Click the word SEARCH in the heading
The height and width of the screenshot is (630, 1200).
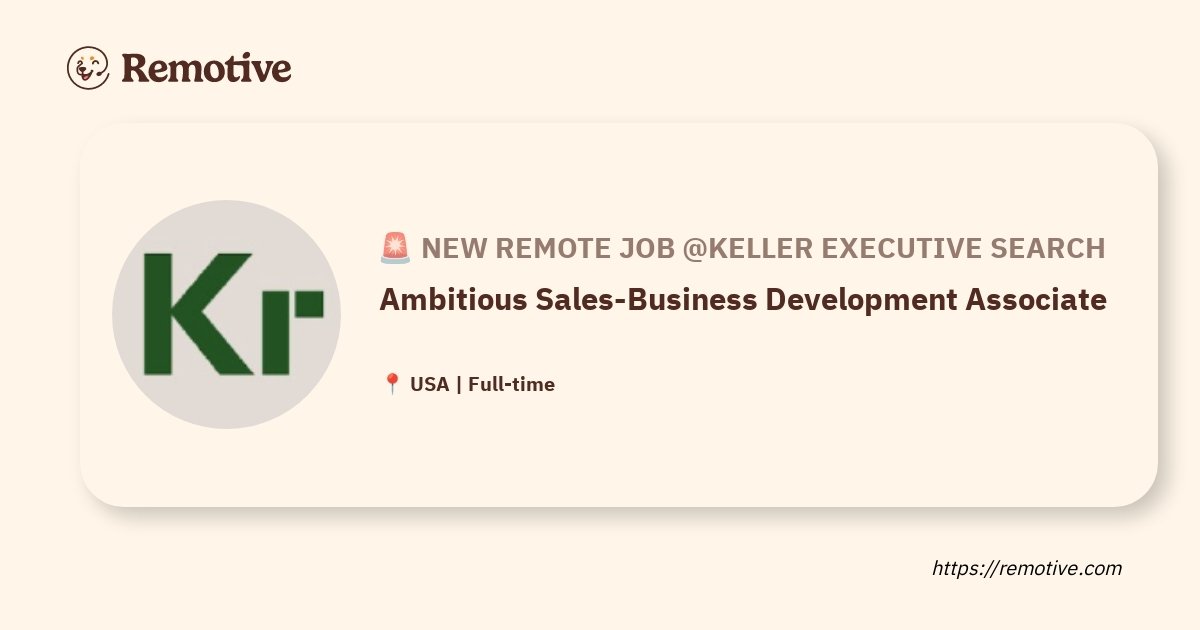pos(1053,248)
